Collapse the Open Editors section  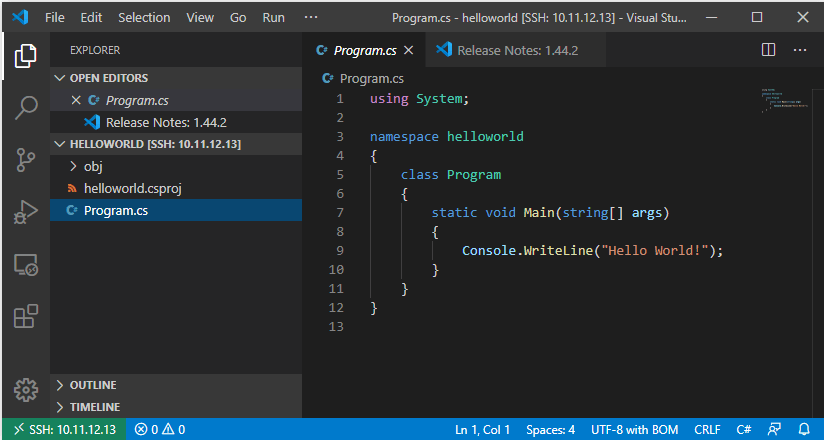tap(108, 78)
